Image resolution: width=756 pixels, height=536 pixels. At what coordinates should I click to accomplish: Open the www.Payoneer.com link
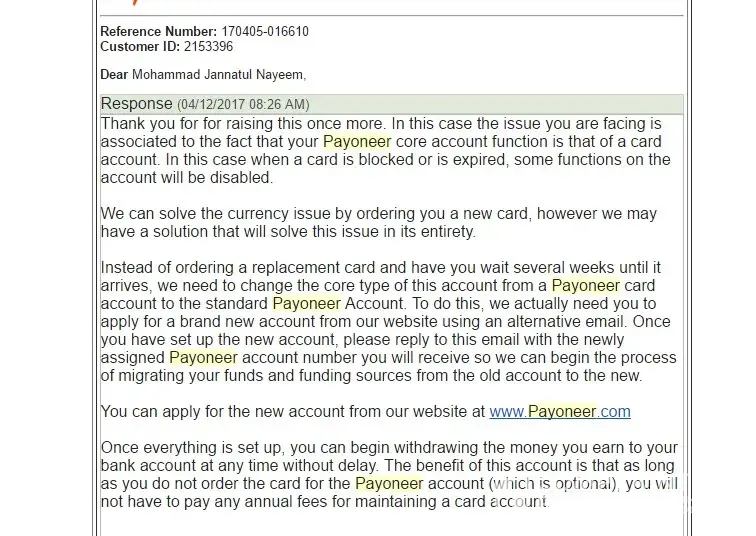click(560, 412)
